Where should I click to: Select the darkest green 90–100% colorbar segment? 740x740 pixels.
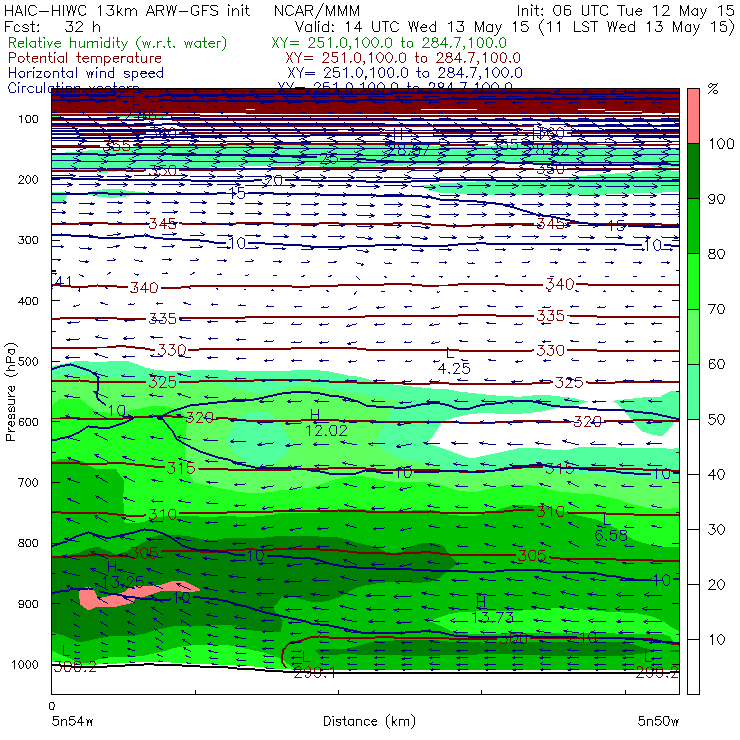coord(693,171)
